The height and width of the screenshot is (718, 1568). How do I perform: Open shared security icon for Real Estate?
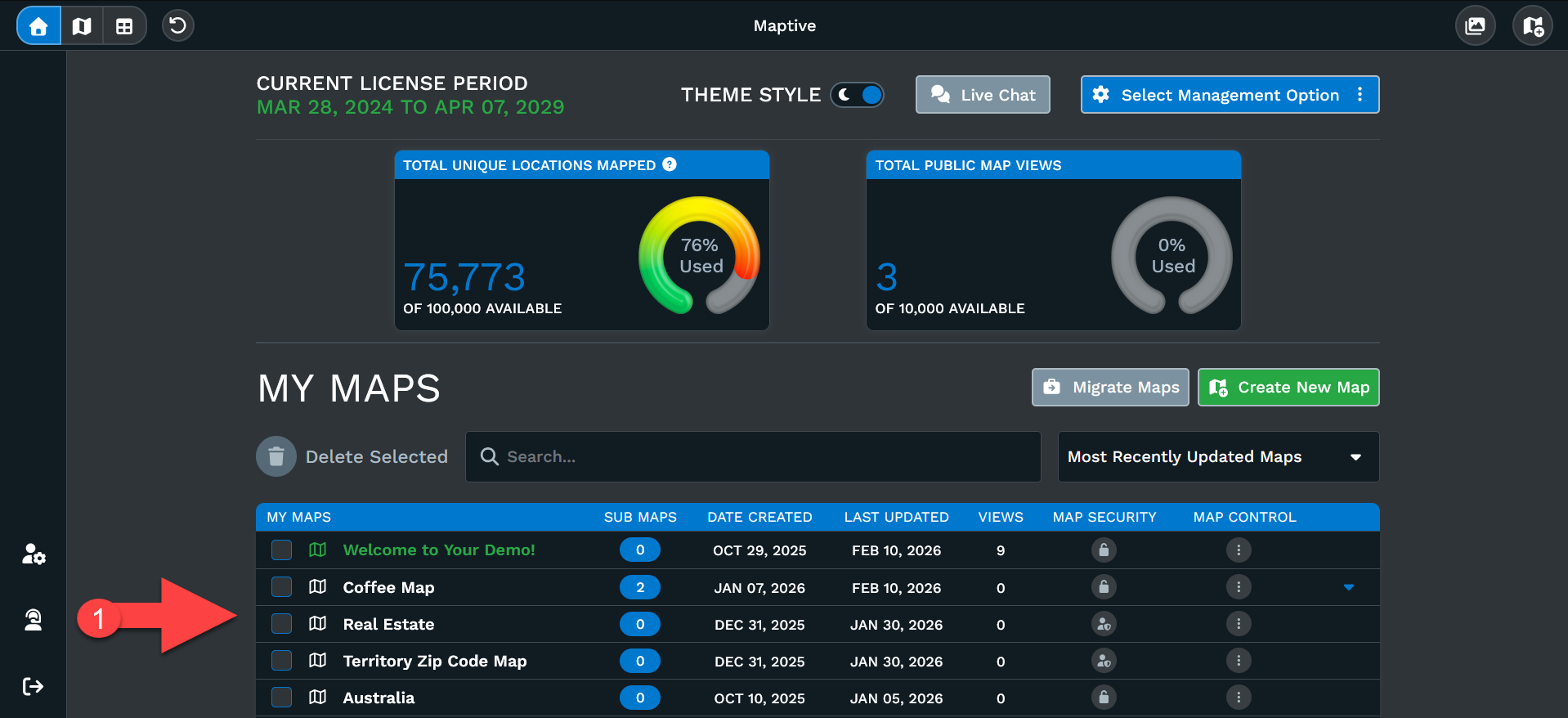pyautogui.click(x=1104, y=624)
